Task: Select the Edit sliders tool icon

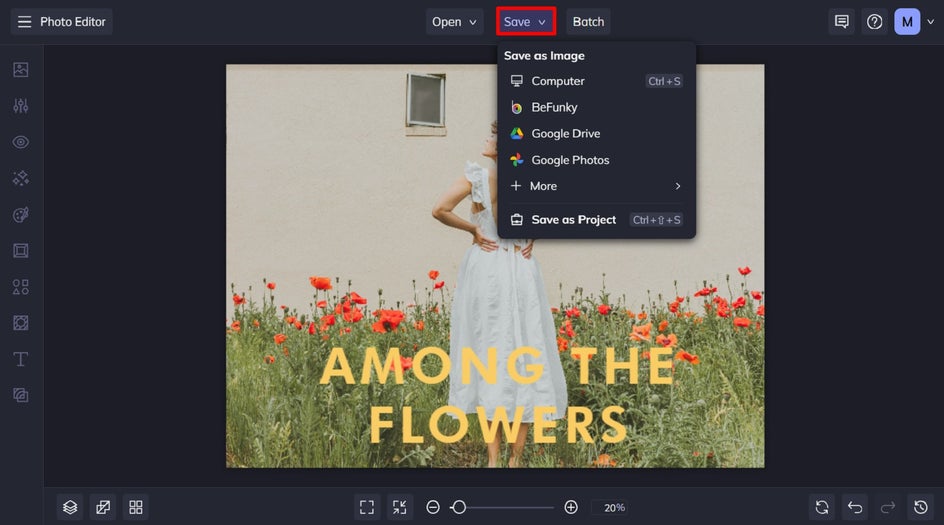Action: 21,106
